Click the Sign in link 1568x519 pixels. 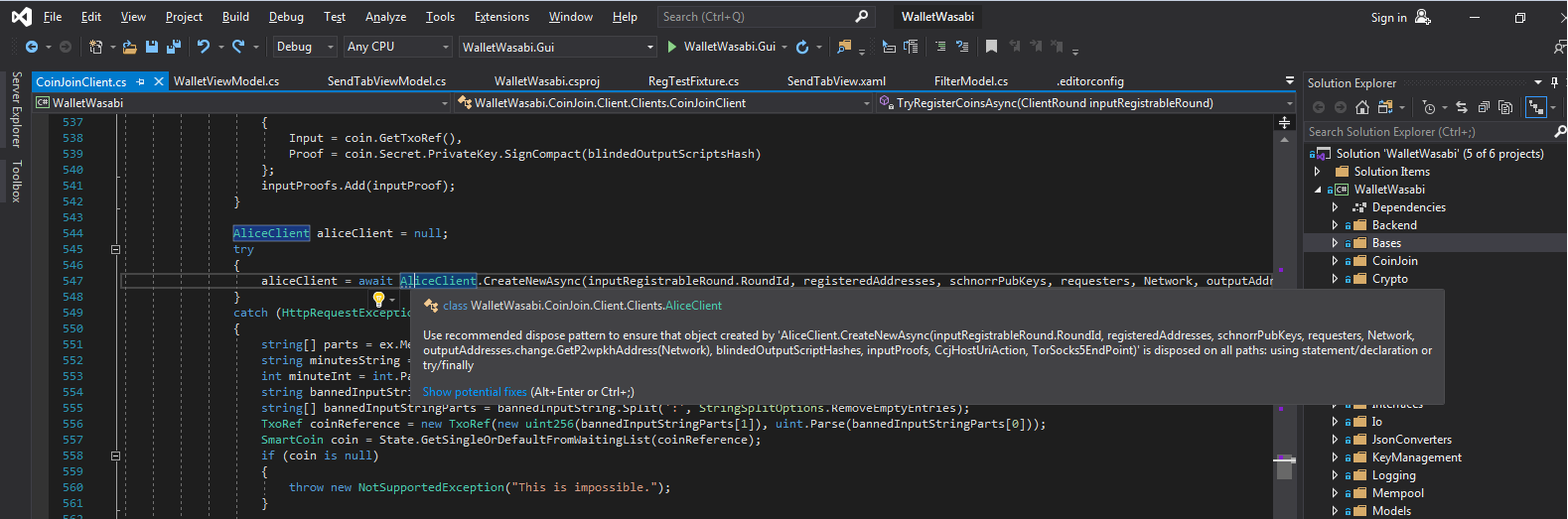point(1388,17)
